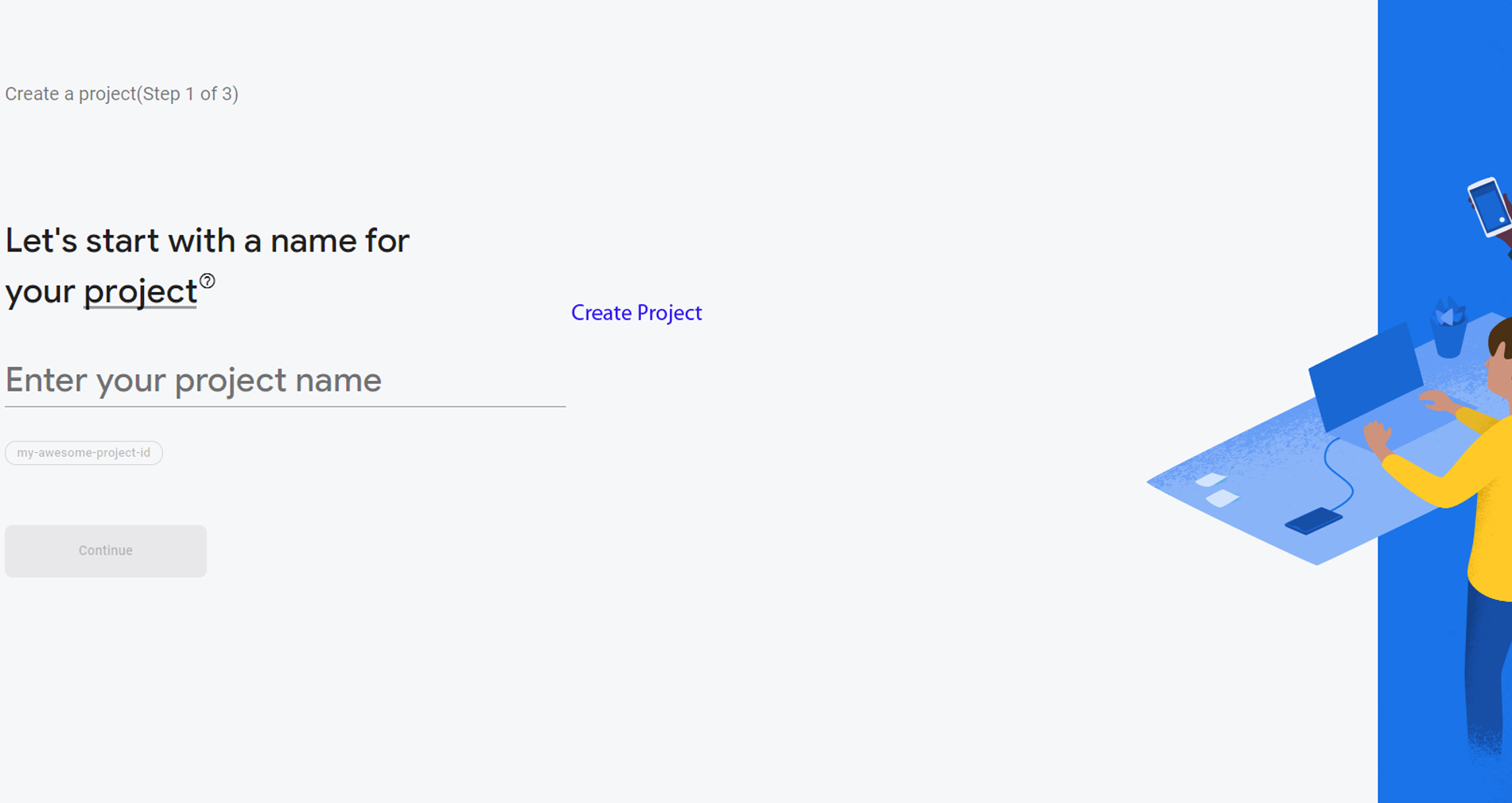Click the underlined "project" word in heading
The height and width of the screenshot is (803, 1512).
coord(140,291)
